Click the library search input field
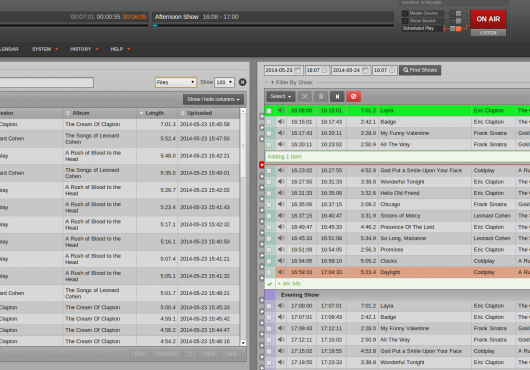The height and width of the screenshot is (370, 530). click(x=47, y=82)
